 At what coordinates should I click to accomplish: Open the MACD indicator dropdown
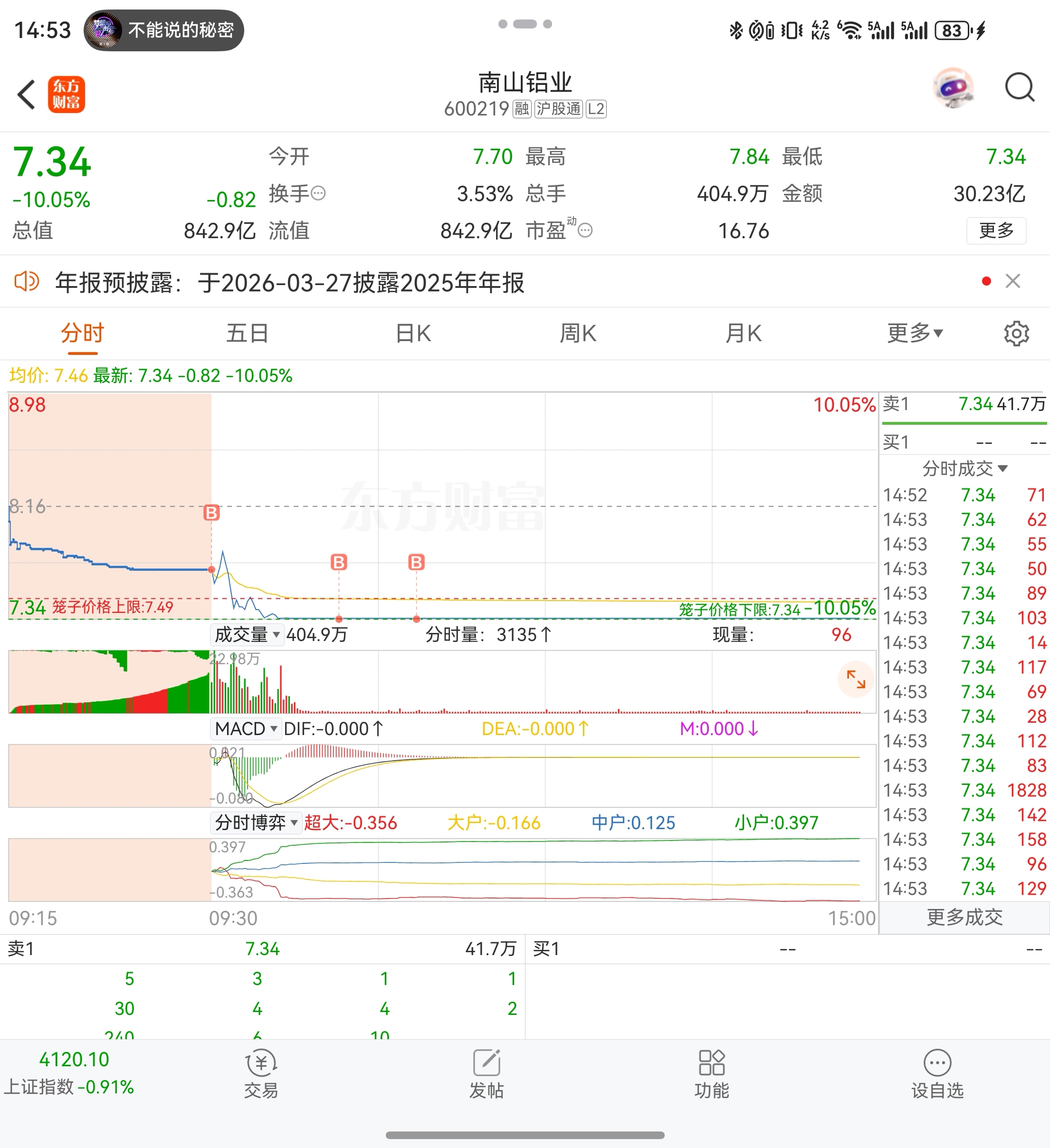pyautogui.click(x=246, y=729)
